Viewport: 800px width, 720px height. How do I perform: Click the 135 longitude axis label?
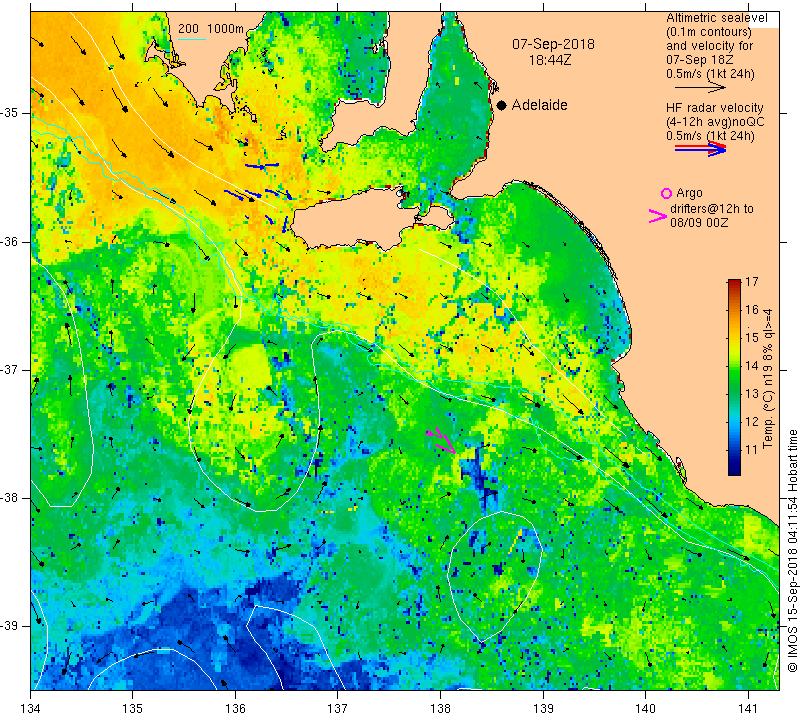tap(133, 708)
